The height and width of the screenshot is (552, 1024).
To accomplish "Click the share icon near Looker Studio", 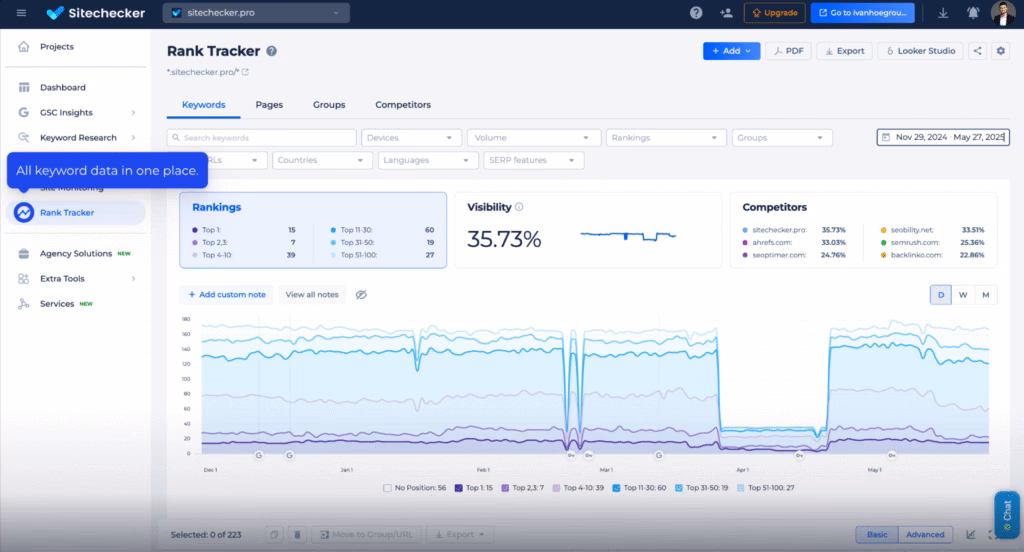I will (x=977, y=51).
